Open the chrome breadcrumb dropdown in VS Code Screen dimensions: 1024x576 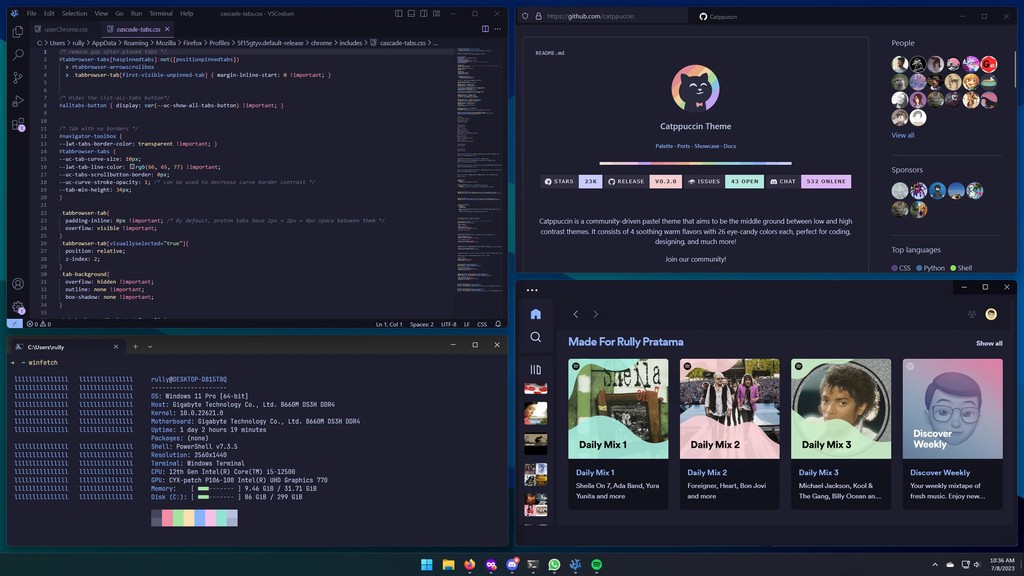(322, 44)
